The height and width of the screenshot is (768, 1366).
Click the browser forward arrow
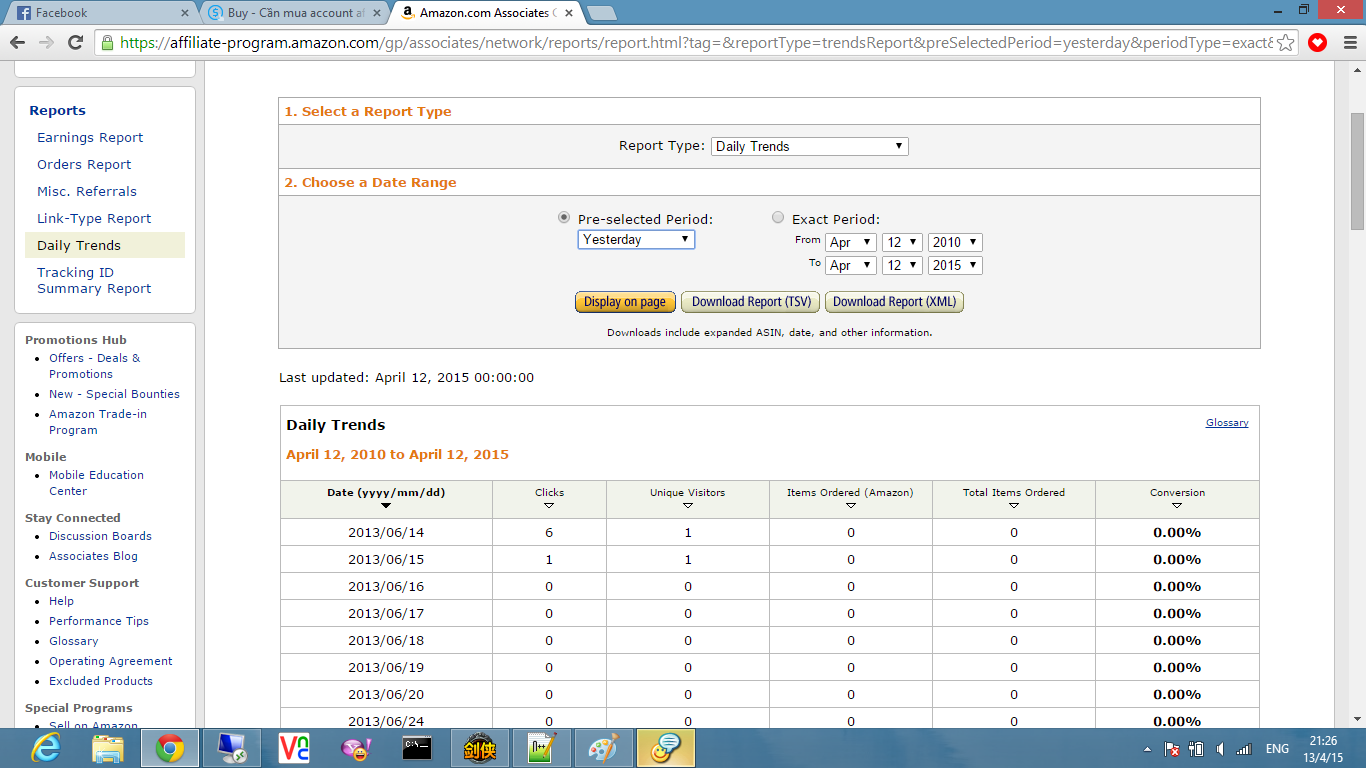tap(46, 43)
